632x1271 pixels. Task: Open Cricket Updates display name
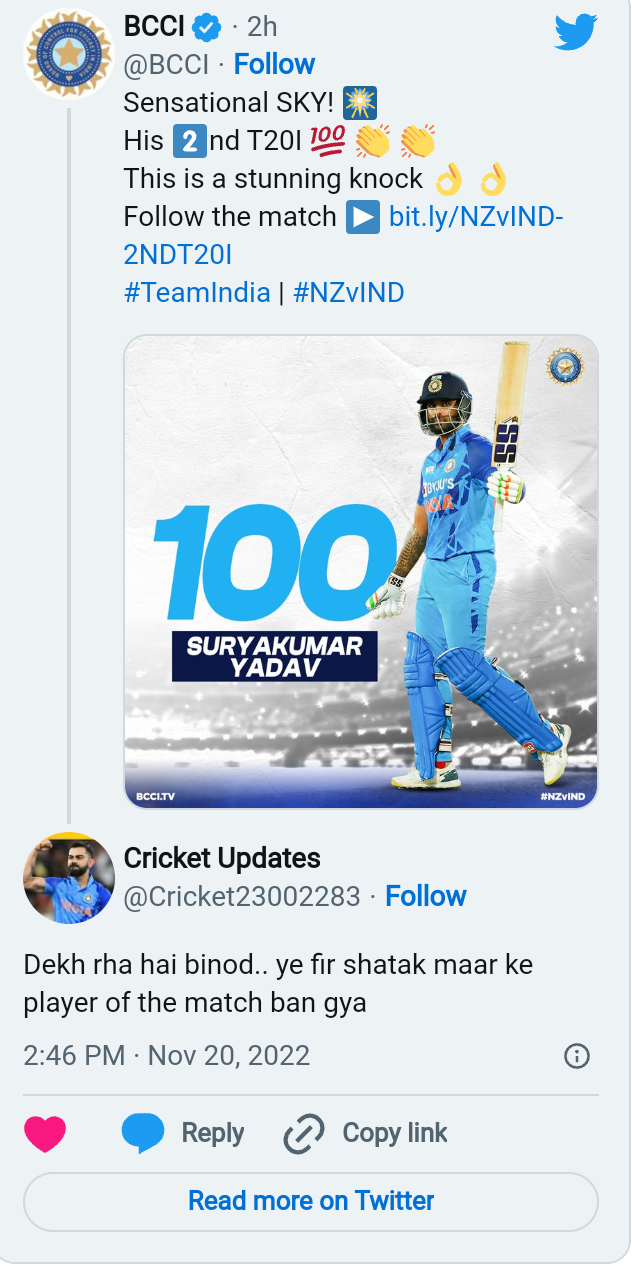222,858
